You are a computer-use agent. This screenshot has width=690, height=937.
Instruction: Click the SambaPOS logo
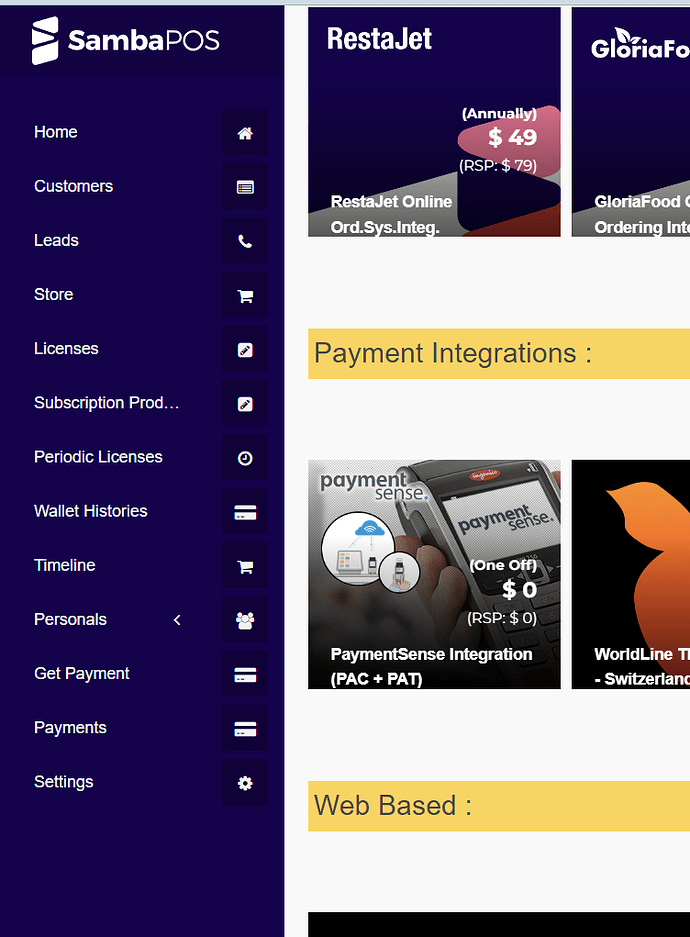point(125,41)
